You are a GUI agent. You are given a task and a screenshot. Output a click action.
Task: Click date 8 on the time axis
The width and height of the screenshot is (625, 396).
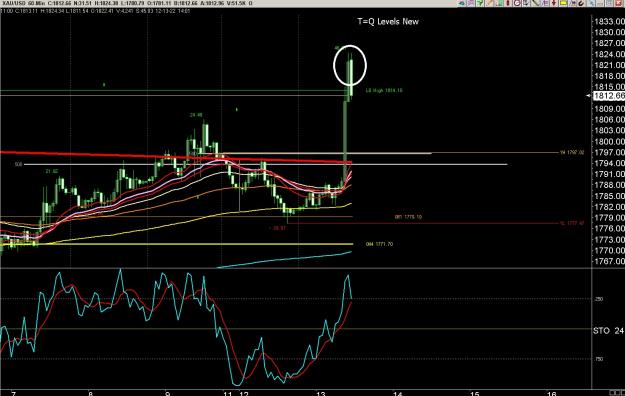click(x=90, y=394)
